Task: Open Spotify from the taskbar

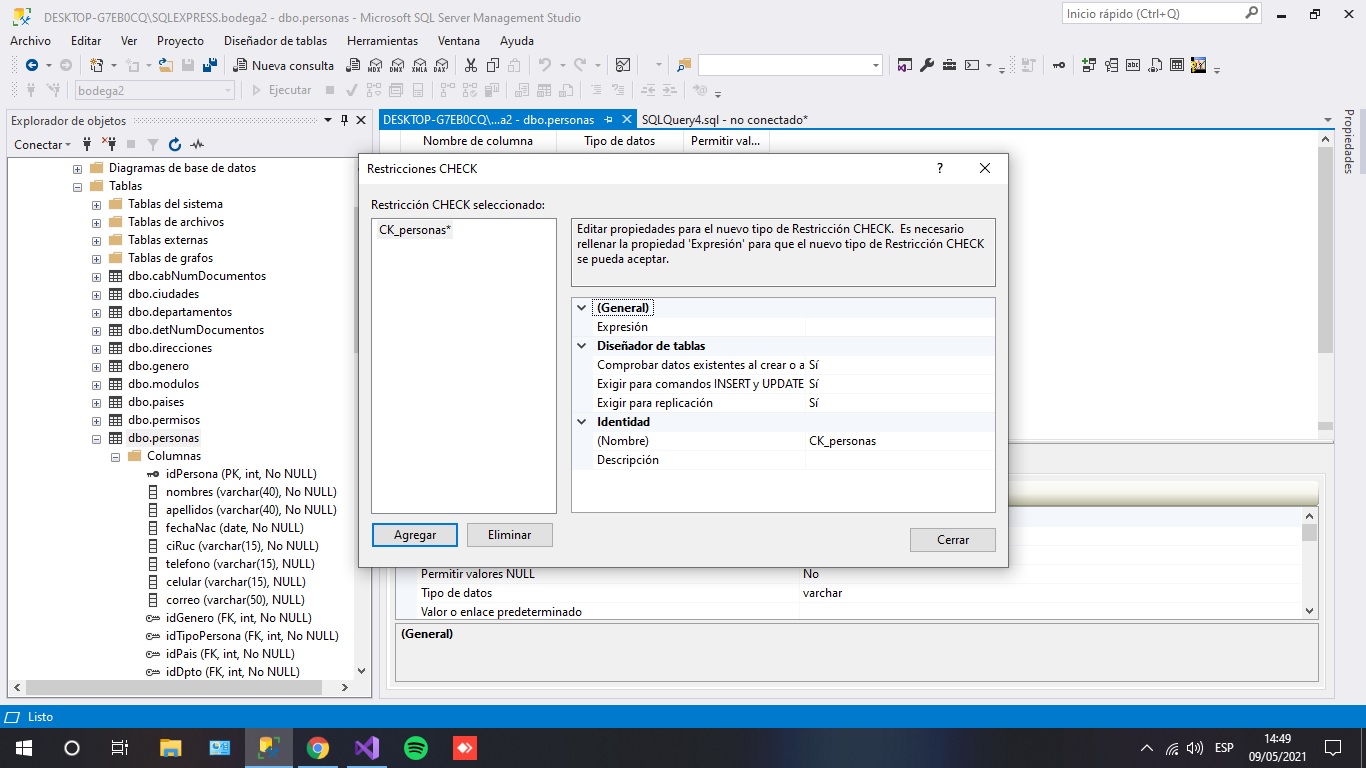Action: pos(416,748)
